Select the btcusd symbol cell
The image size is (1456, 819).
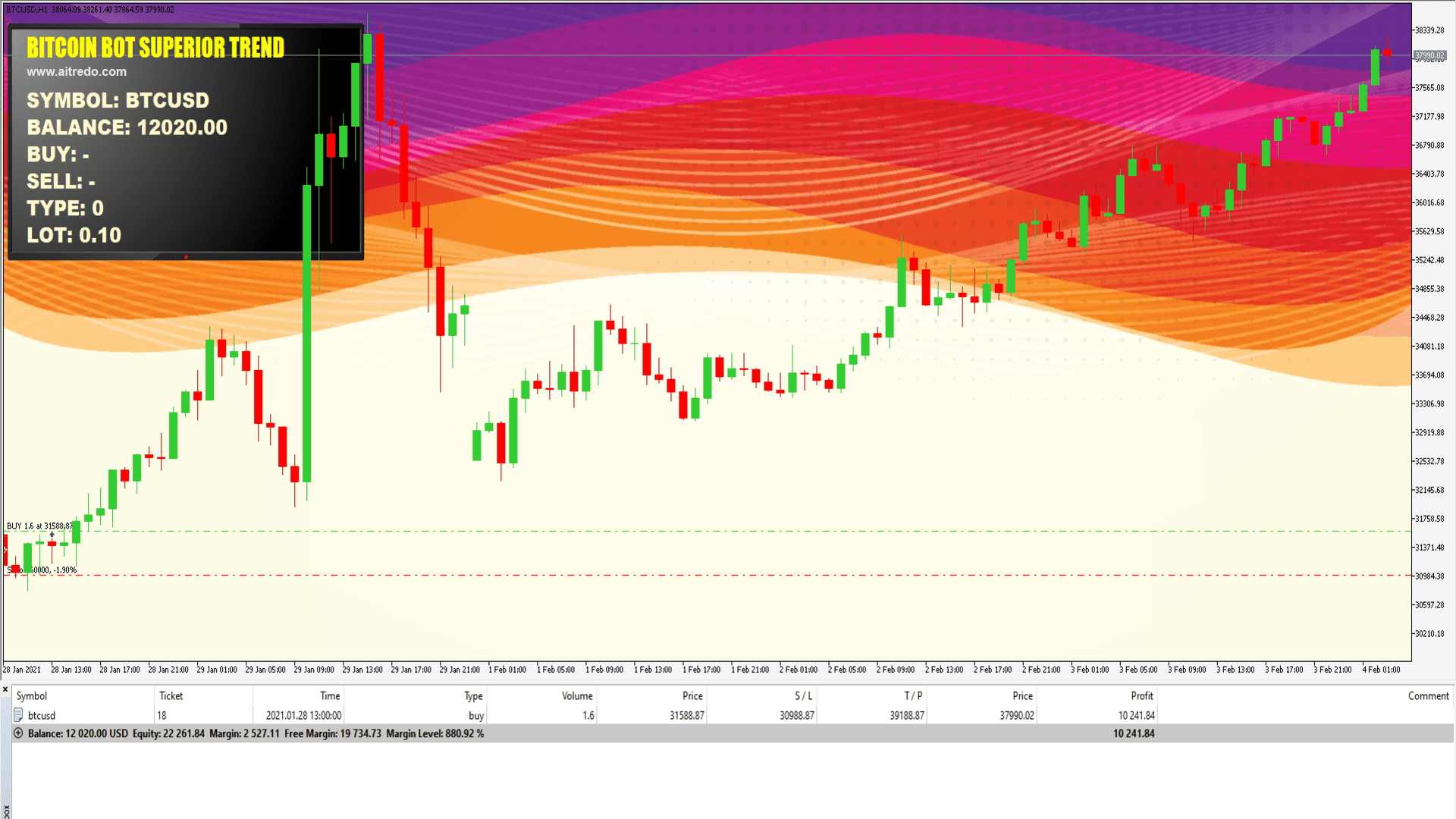[x=42, y=715]
